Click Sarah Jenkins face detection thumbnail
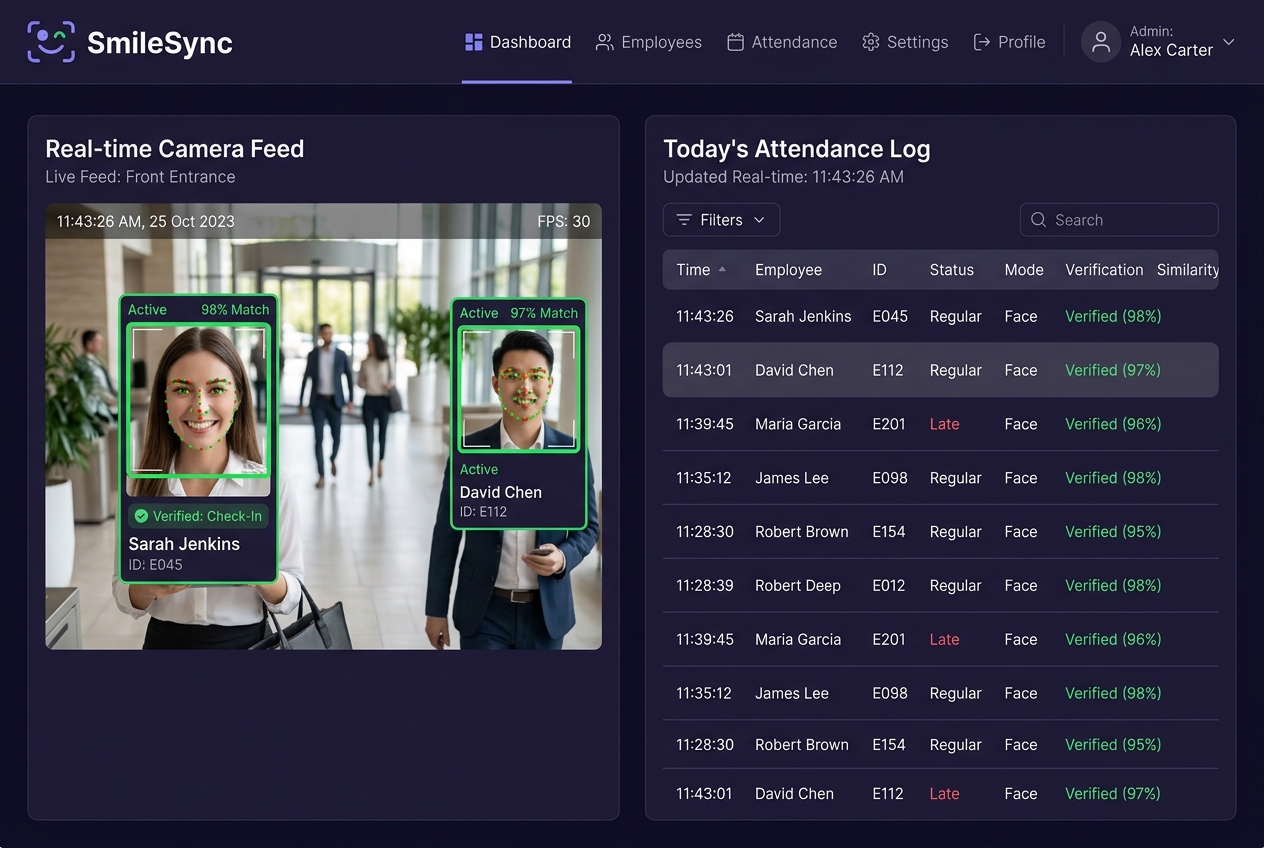 [198, 399]
